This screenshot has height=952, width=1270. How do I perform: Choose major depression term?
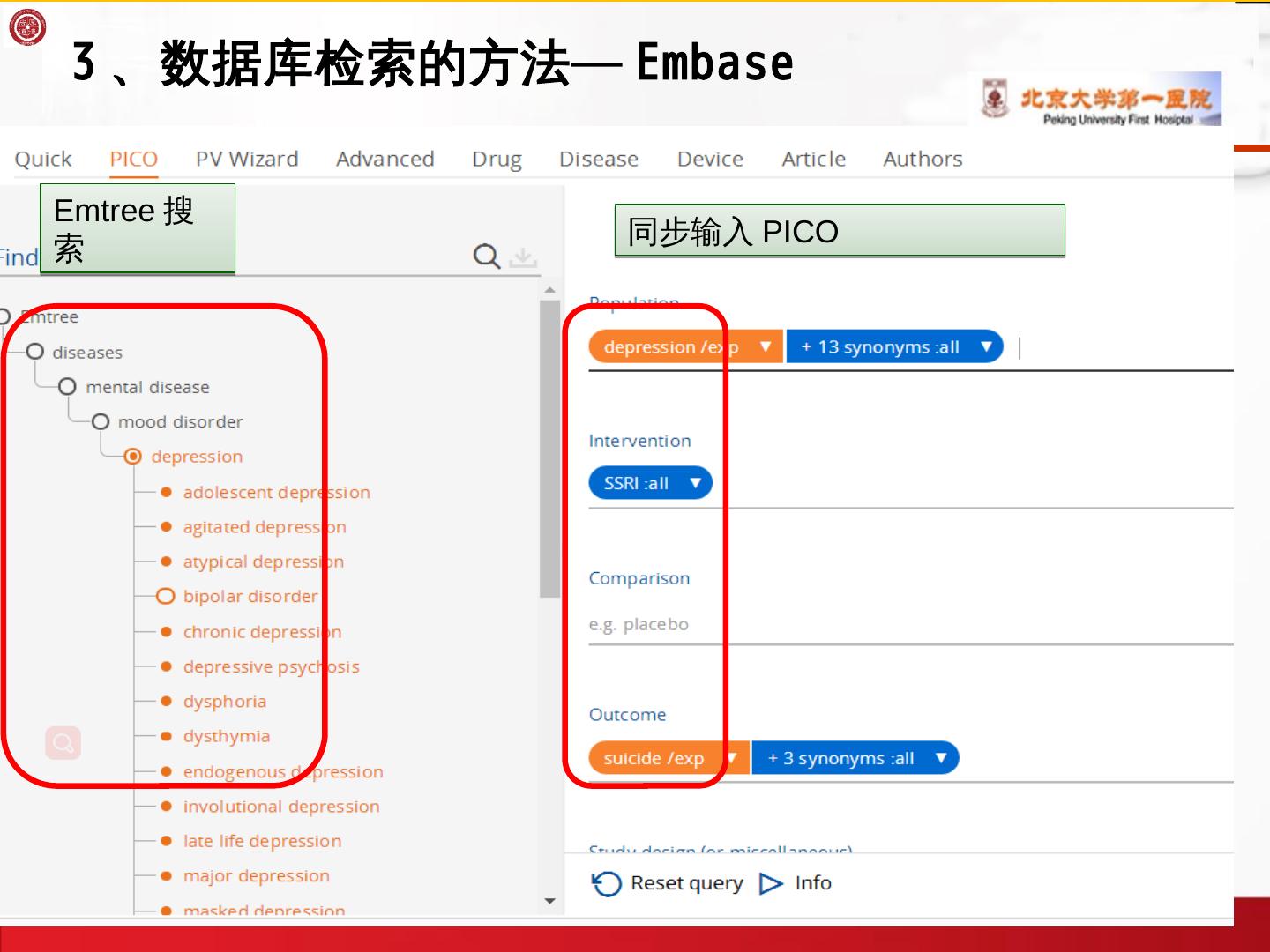pos(257,876)
